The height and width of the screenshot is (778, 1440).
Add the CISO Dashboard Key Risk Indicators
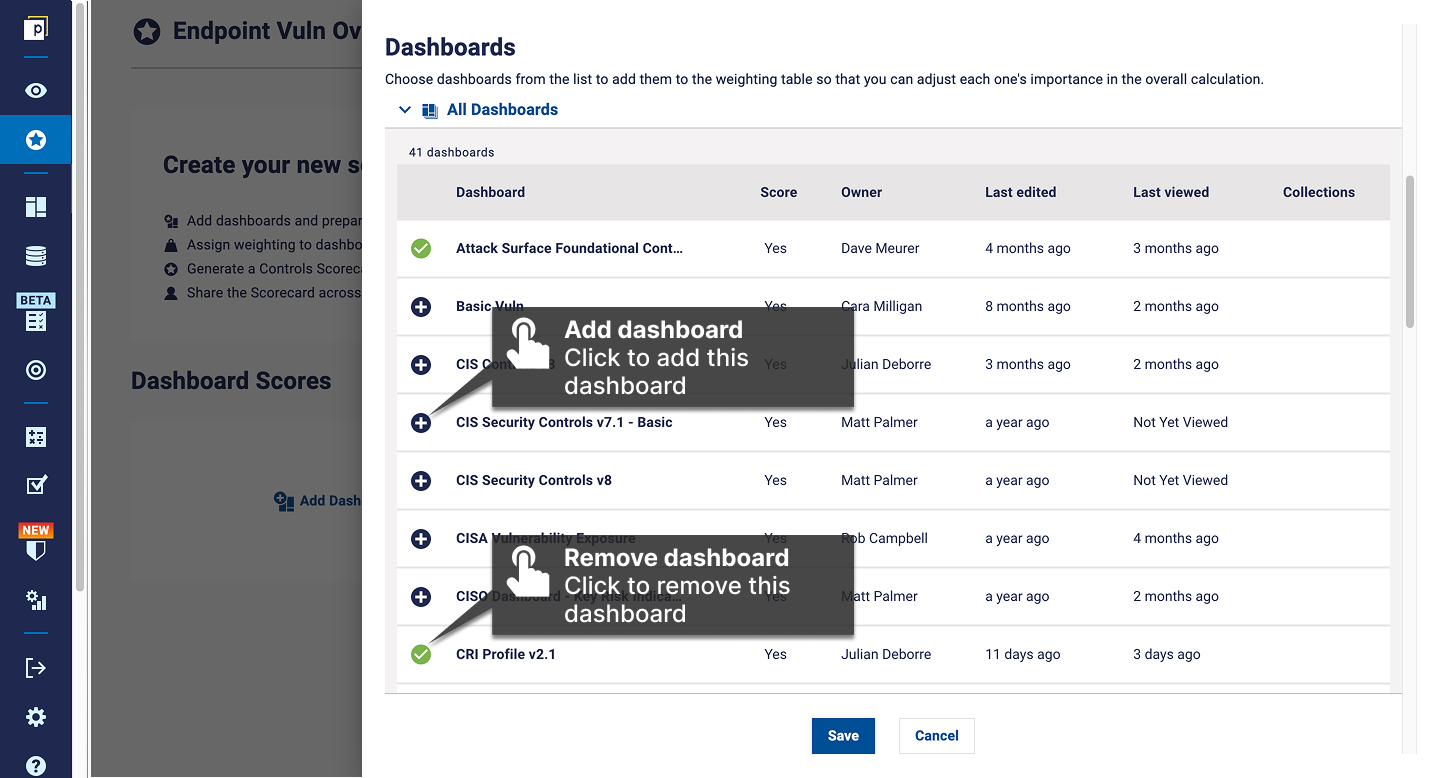421,596
